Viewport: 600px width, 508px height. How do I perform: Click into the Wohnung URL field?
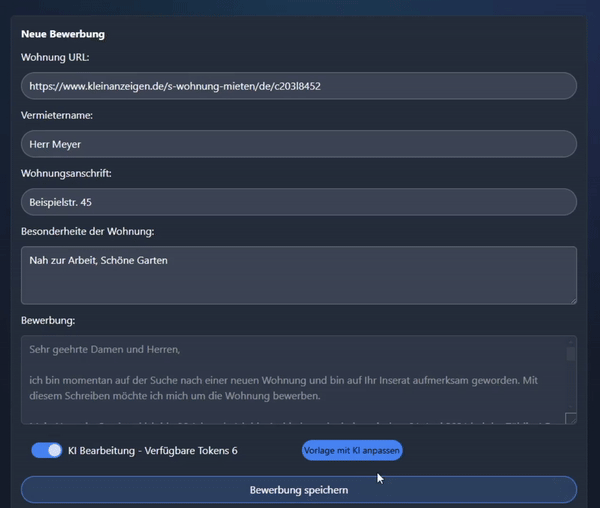pyautogui.click(x=298, y=86)
